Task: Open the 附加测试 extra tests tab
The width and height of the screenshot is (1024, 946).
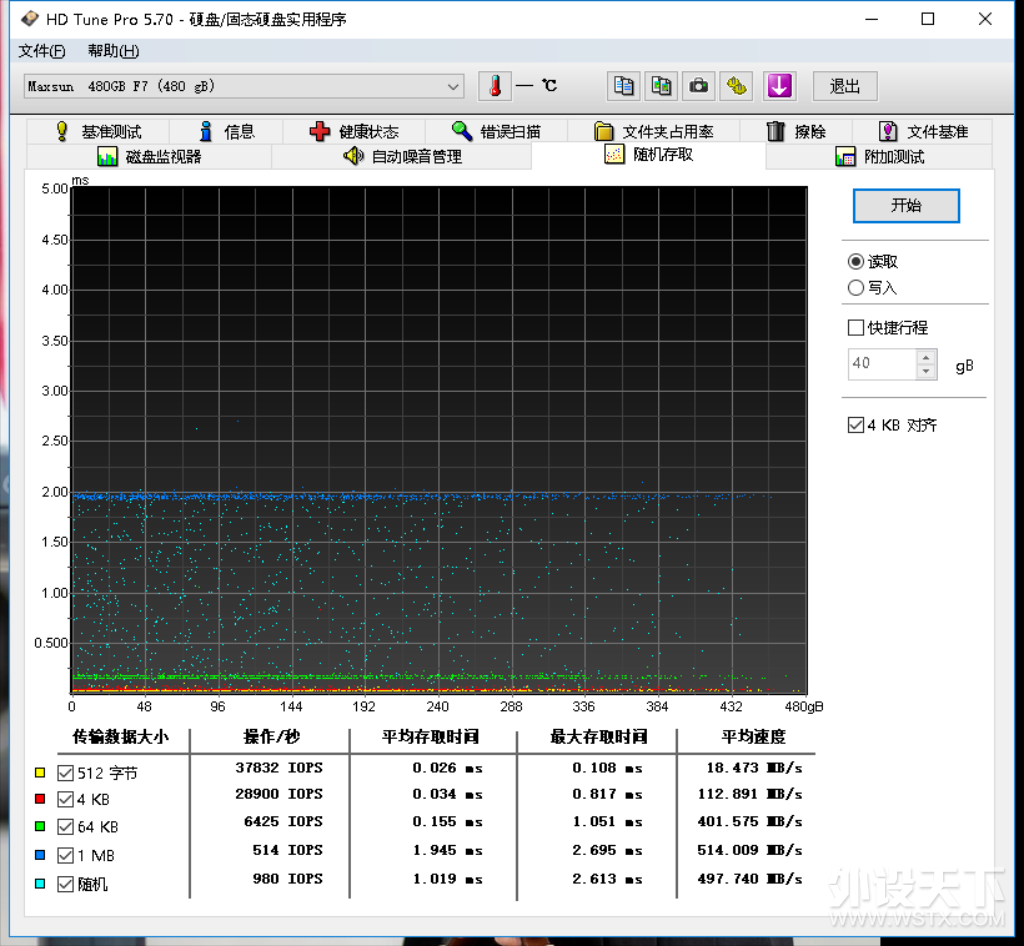Action: 879,157
